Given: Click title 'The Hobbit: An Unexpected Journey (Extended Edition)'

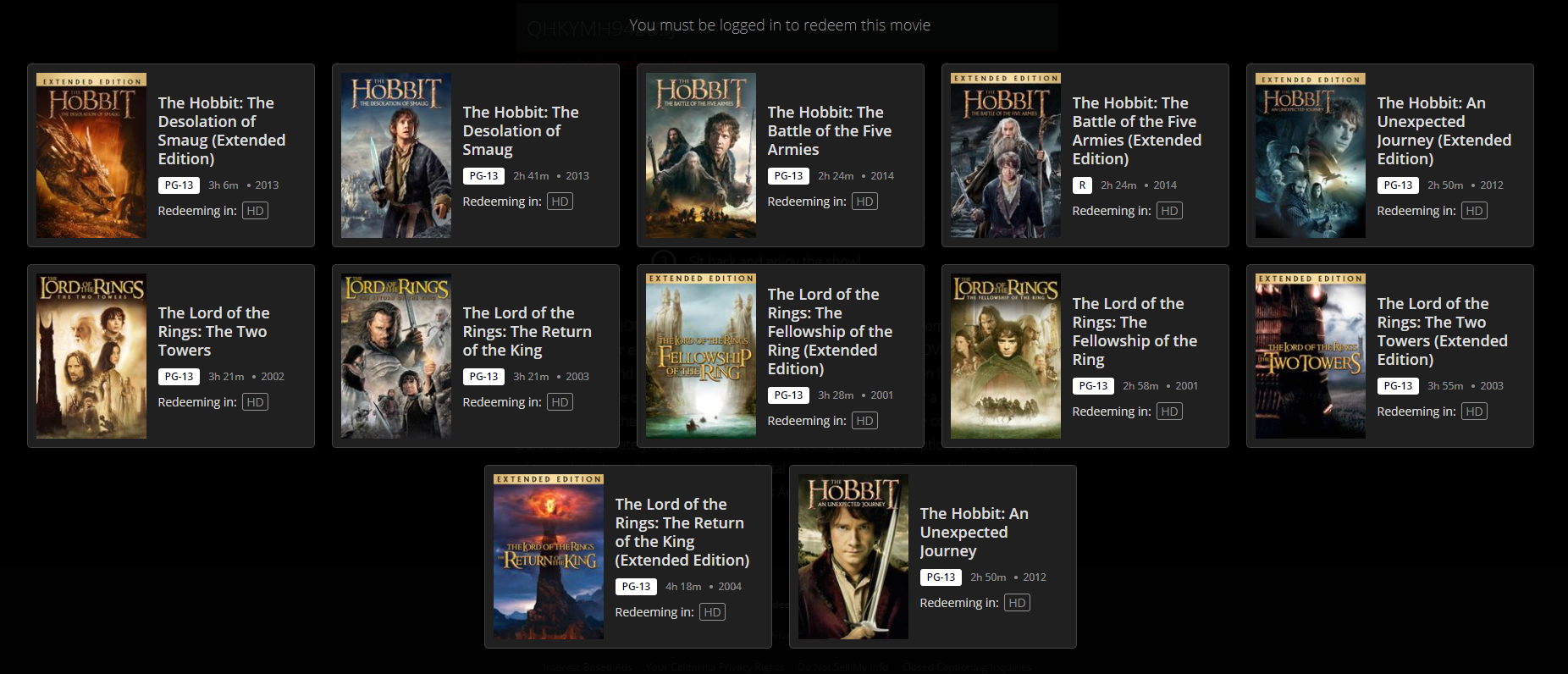Looking at the screenshot, I should coord(1444,130).
